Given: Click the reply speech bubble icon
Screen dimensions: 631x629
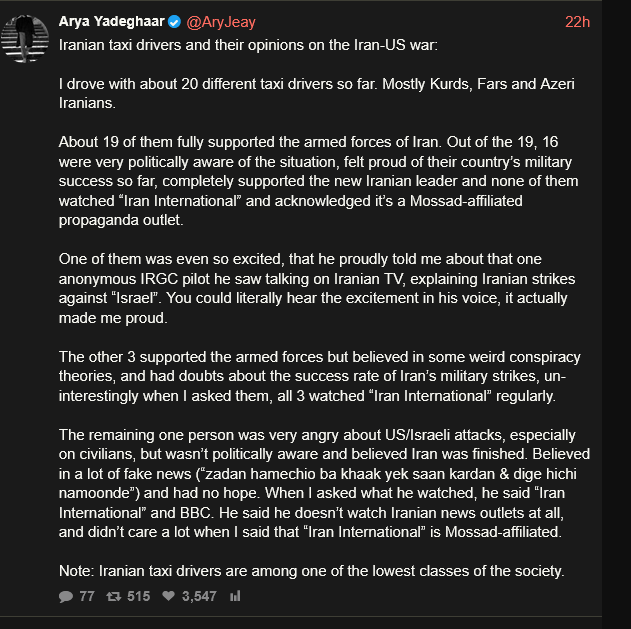Looking at the screenshot, I should point(66,596).
